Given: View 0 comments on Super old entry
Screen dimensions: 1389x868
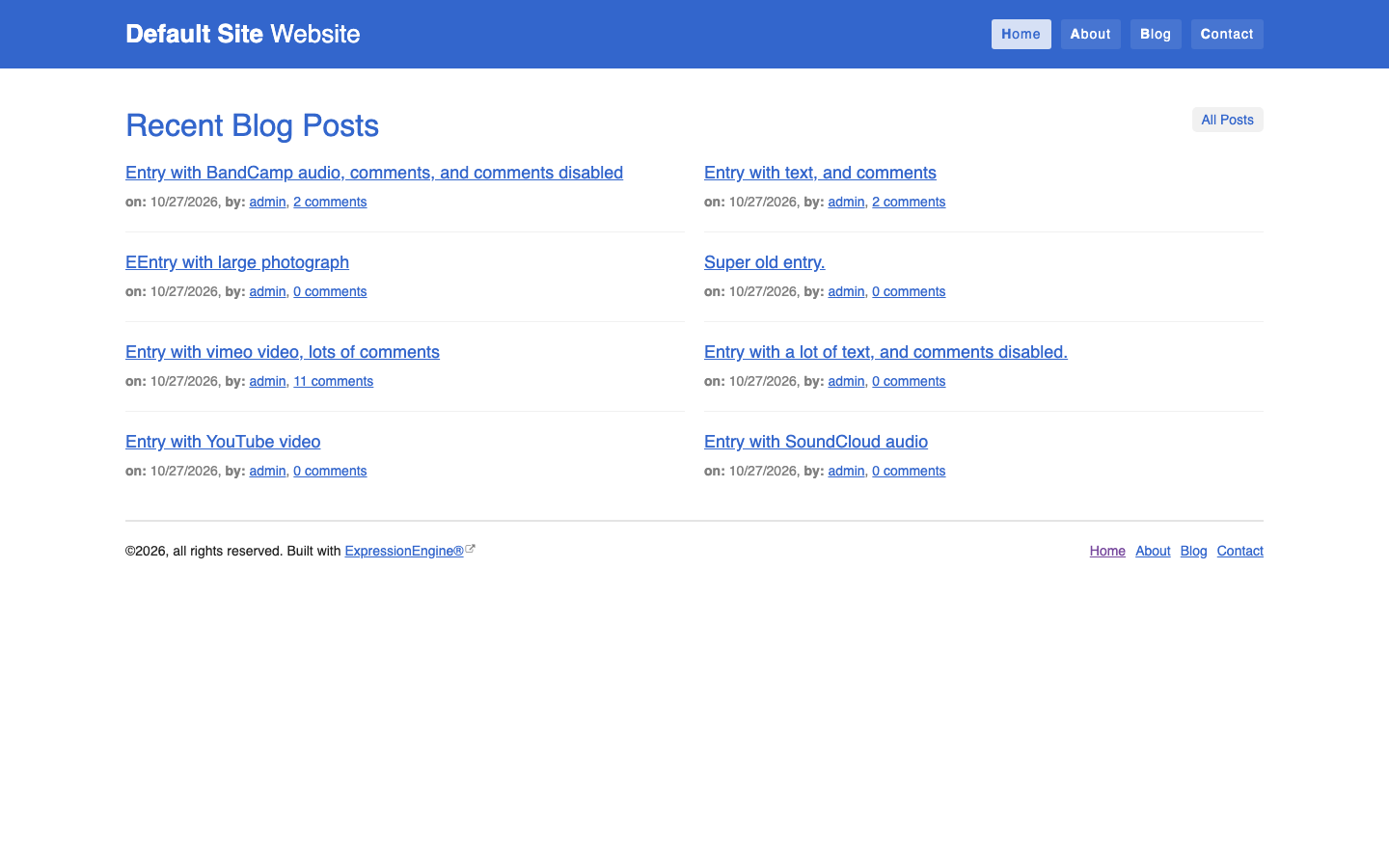Looking at the screenshot, I should click(909, 291).
